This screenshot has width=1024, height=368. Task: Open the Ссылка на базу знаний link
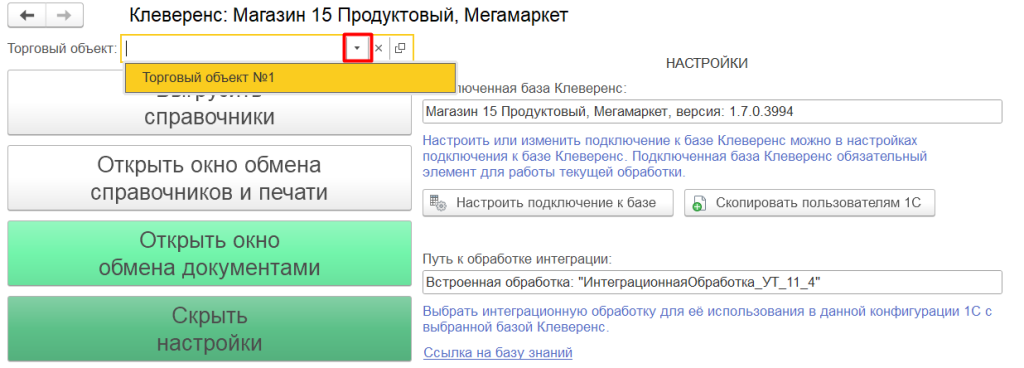498,353
